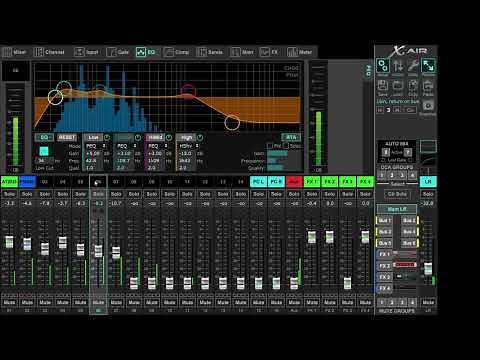Viewport: 480px width, 360px height.
Task: Toggle the low cut cyan button
Action: click(x=44, y=151)
